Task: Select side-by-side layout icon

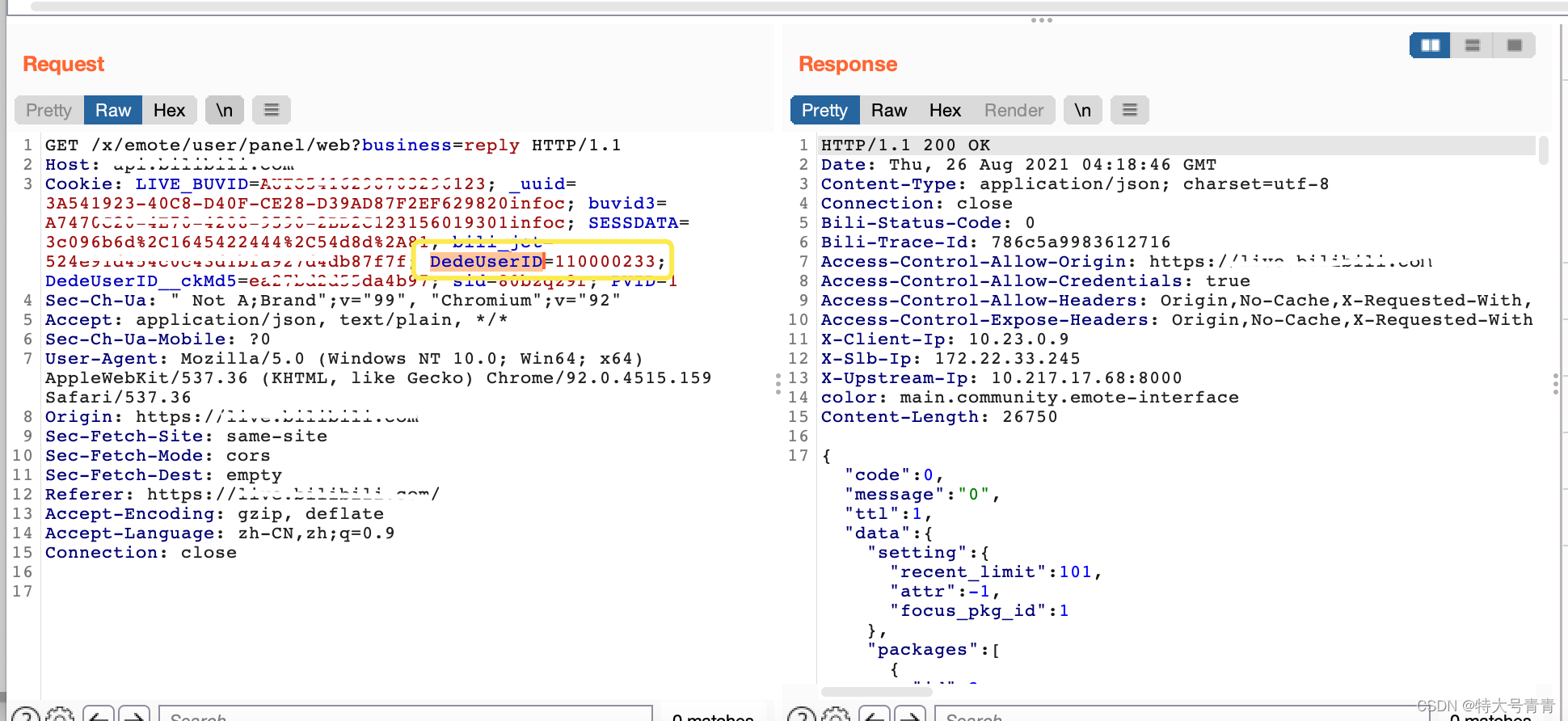Action: [1430, 45]
